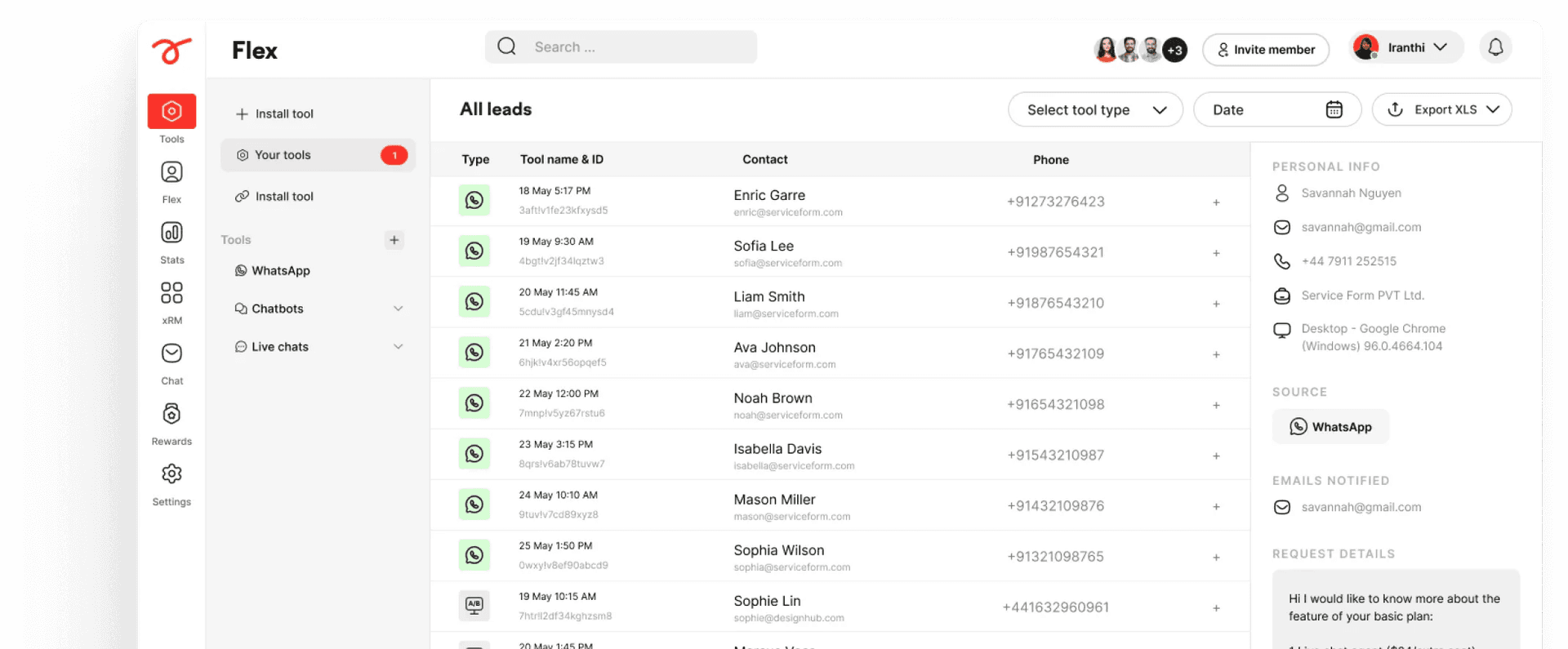Click the WhatsApp icon on Mason Miller row
This screenshot has height=649, width=1568.
(x=474, y=504)
